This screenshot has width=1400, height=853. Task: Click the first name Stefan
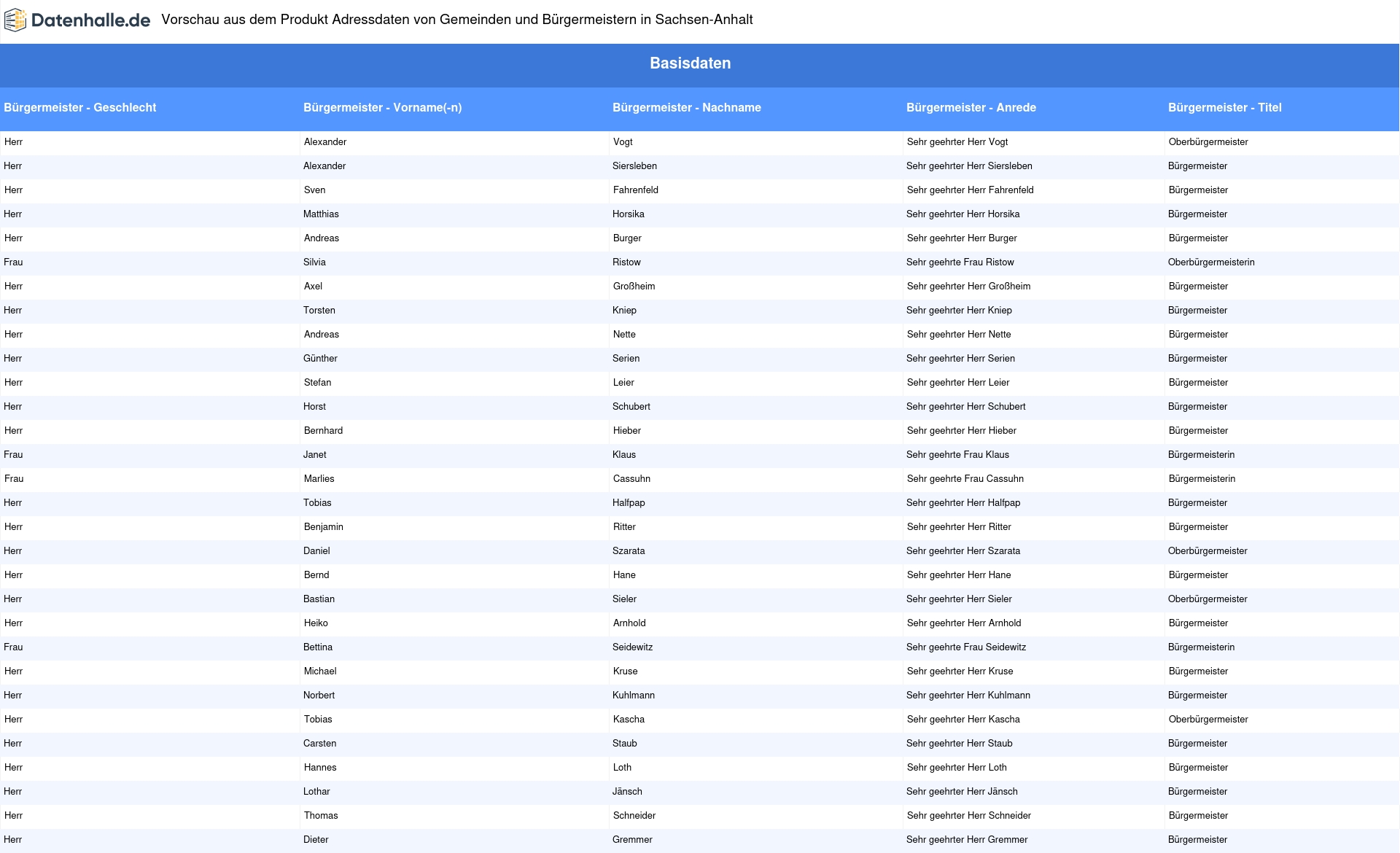[x=317, y=383]
